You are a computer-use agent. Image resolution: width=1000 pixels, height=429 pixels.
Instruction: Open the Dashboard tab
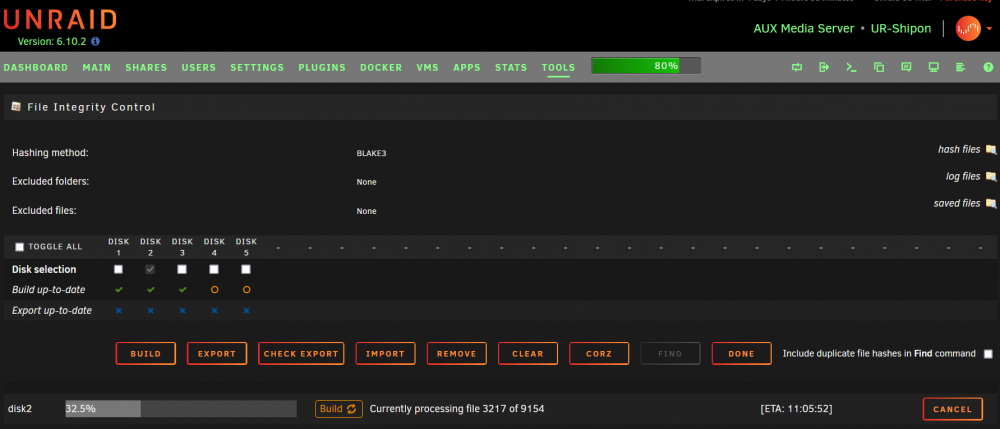(36, 68)
